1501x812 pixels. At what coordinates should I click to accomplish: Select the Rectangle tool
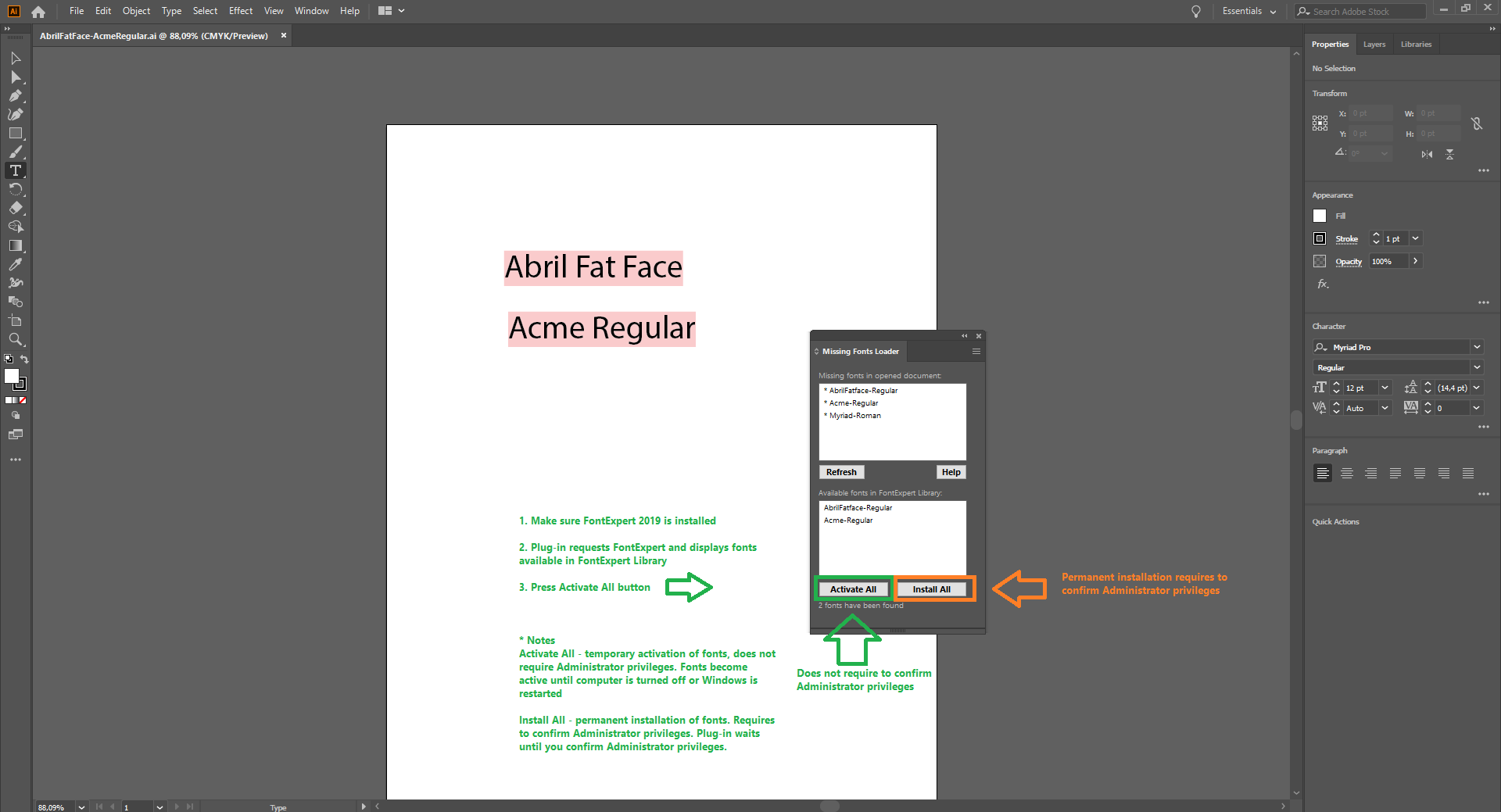coord(15,134)
